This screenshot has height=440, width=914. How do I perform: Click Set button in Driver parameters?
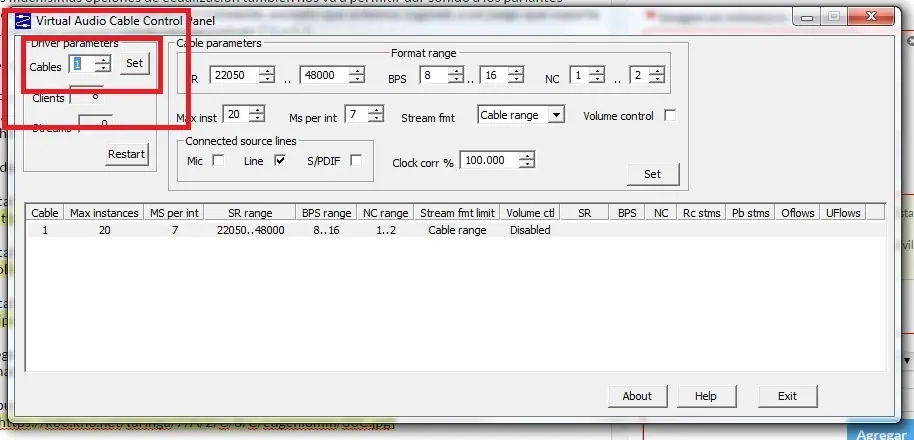point(135,64)
